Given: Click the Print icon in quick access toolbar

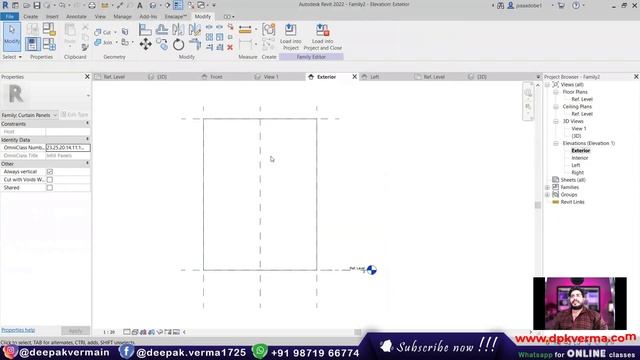Looking at the screenshot, I should coord(92,5).
